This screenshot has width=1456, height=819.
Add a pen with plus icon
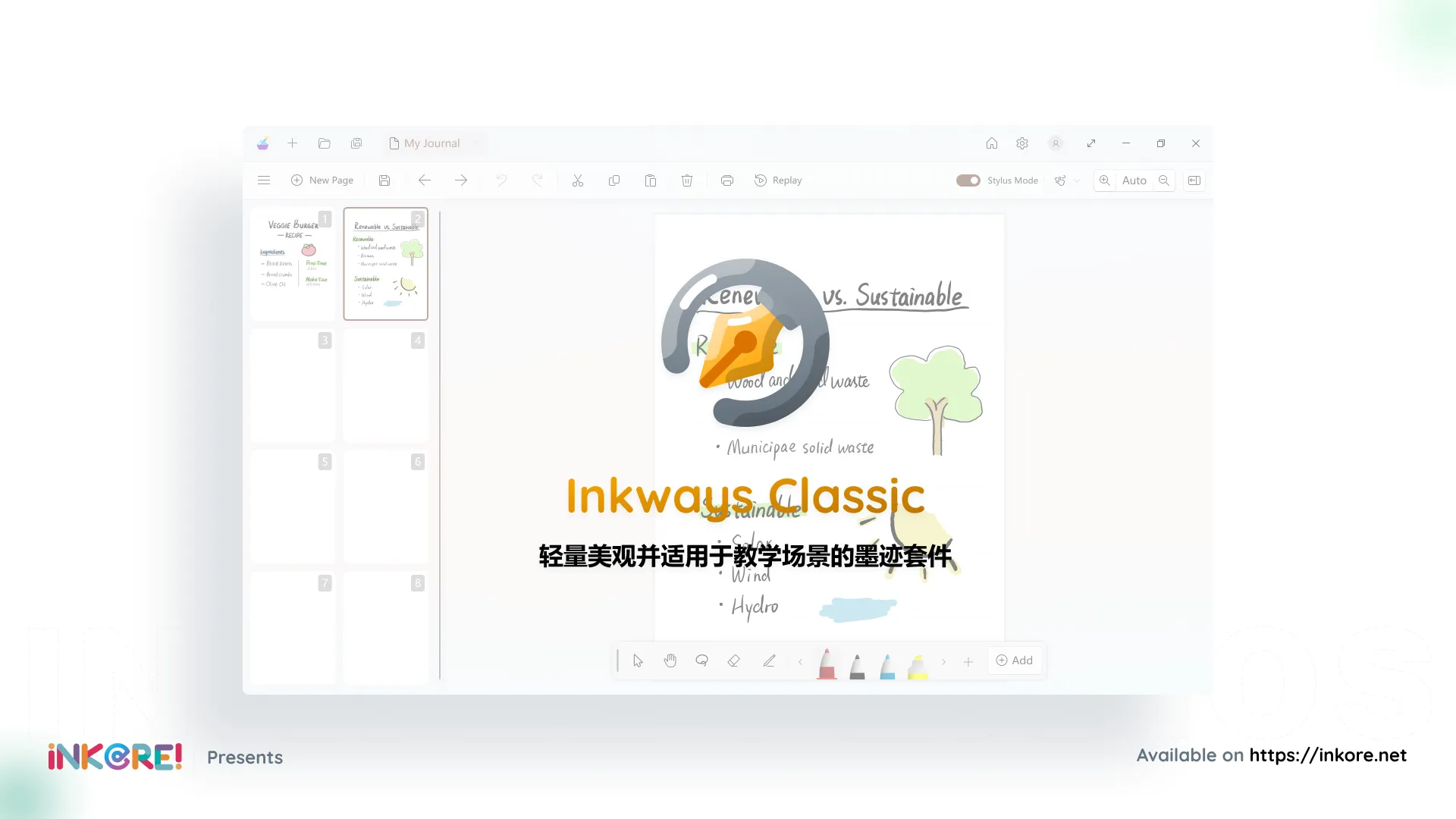[968, 661]
